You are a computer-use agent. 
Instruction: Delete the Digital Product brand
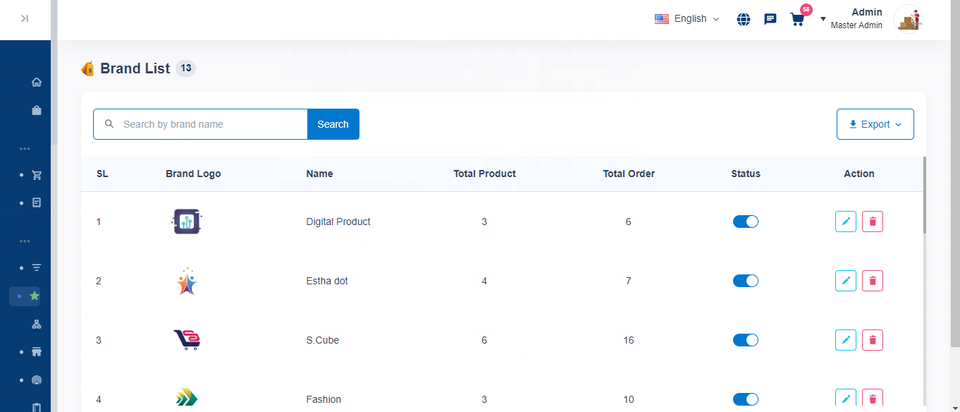[x=872, y=222]
